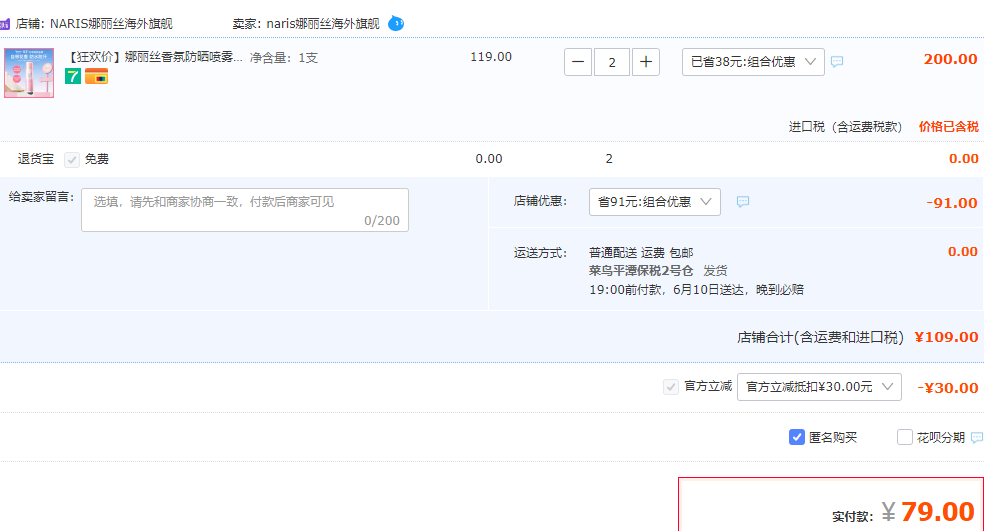991x531 pixels.
Task: Click the green 7-day return icon
Action: (x=73, y=76)
